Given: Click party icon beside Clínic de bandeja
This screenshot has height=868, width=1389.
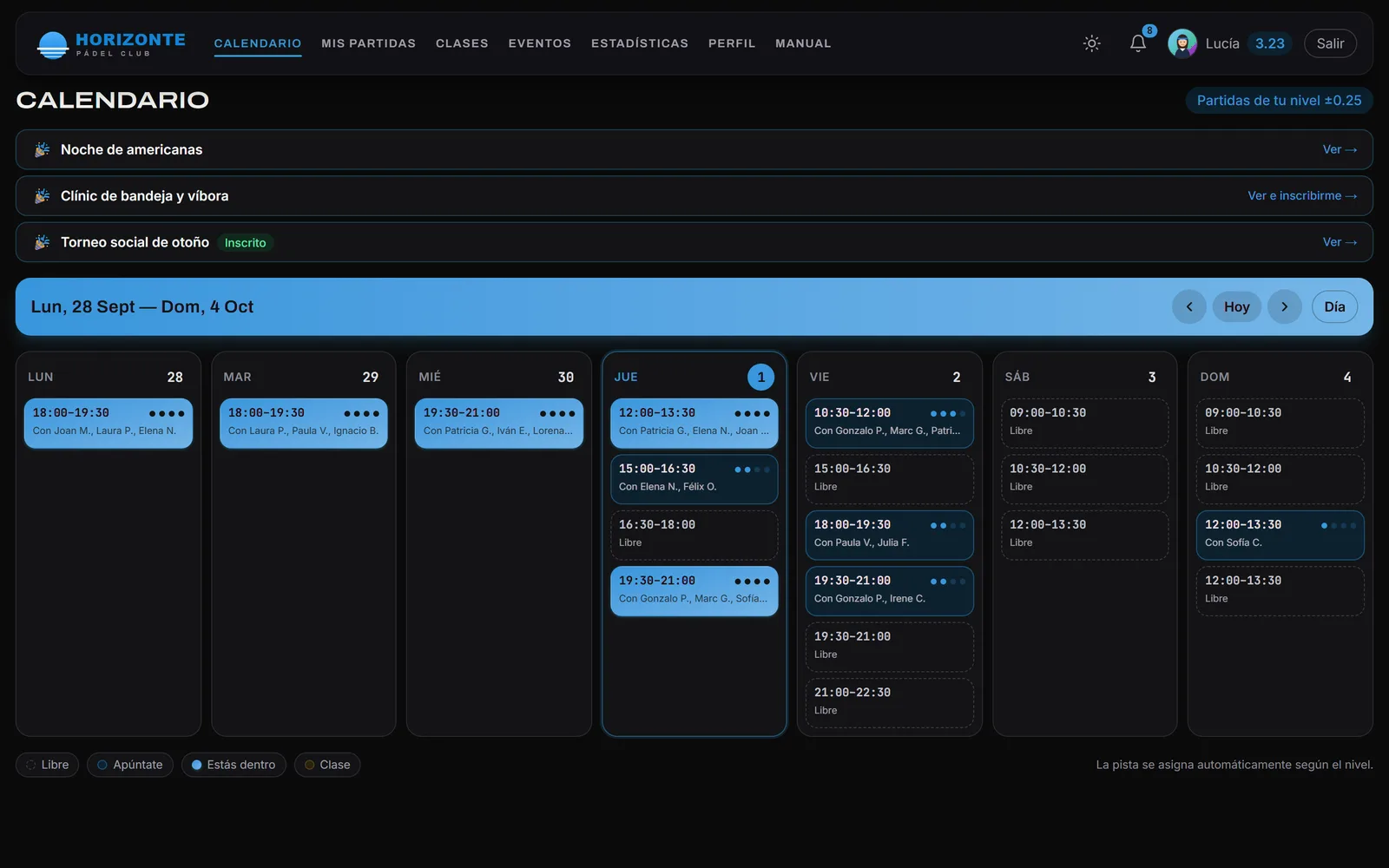Looking at the screenshot, I should click(x=42, y=196).
